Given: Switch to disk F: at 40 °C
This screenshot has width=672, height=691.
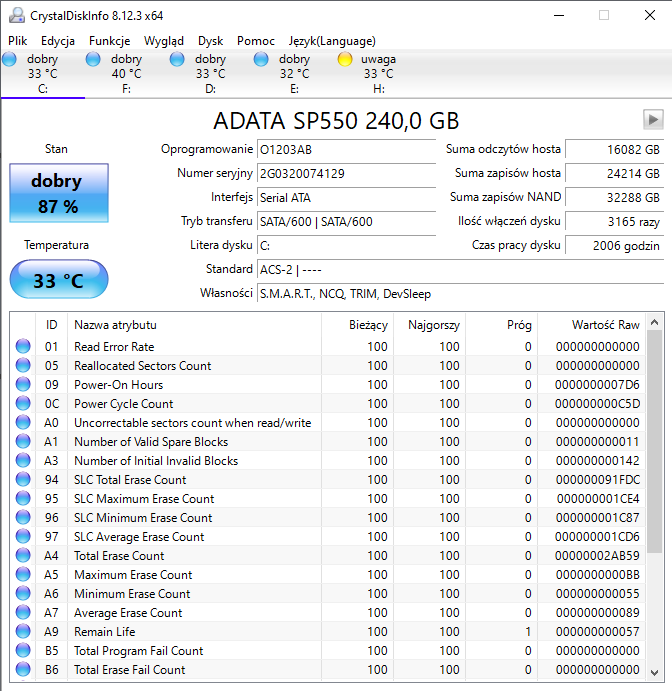Looking at the screenshot, I should pyautogui.click(x=126, y=74).
